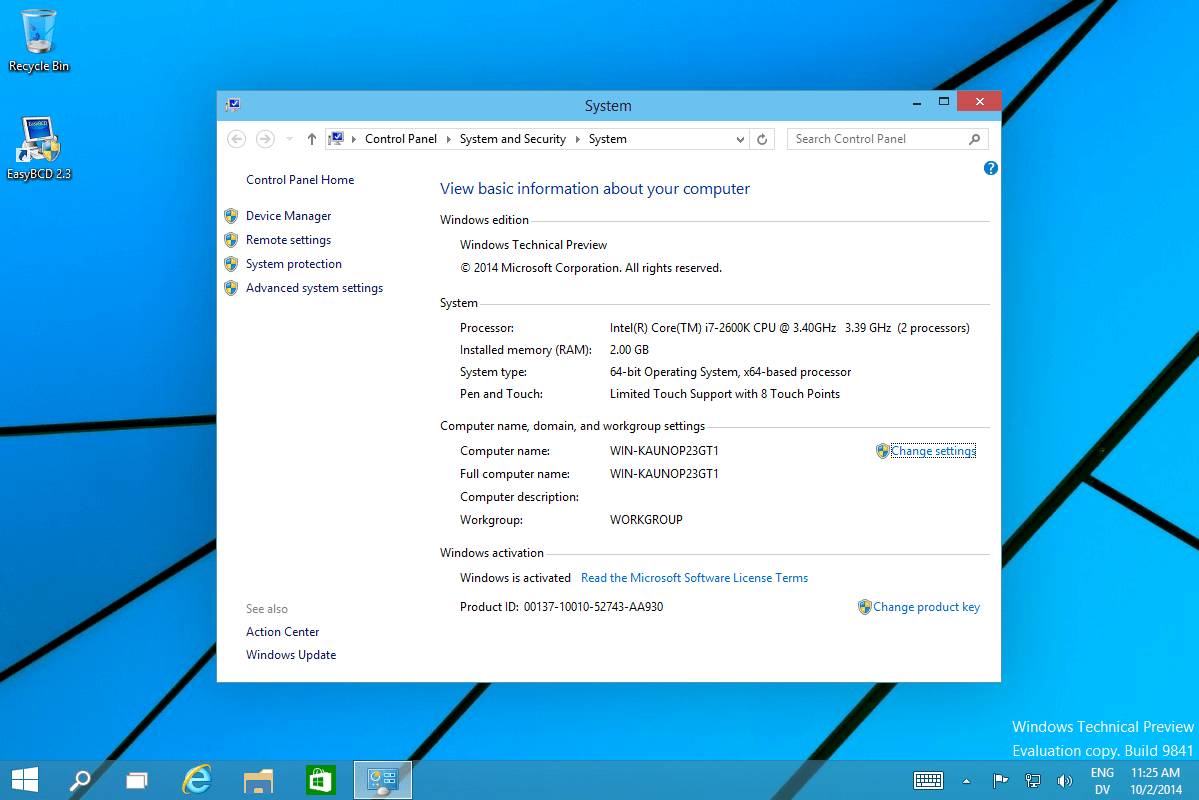Open Task View on the taskbar
This screenshot has height=800, width=1199.
137,780
